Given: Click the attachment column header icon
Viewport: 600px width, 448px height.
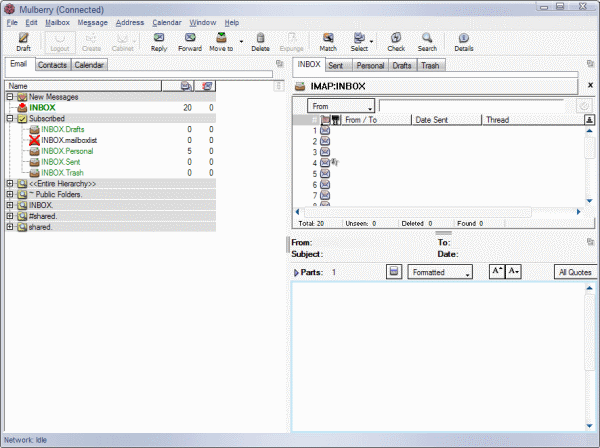Looking at the screenshot, I should click(336, 120).
